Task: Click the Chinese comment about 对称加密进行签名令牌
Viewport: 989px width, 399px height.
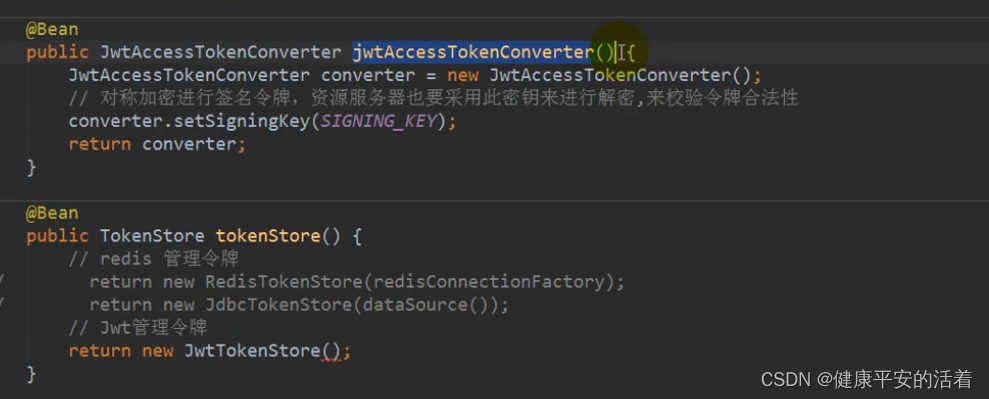Action: [433, 98]
